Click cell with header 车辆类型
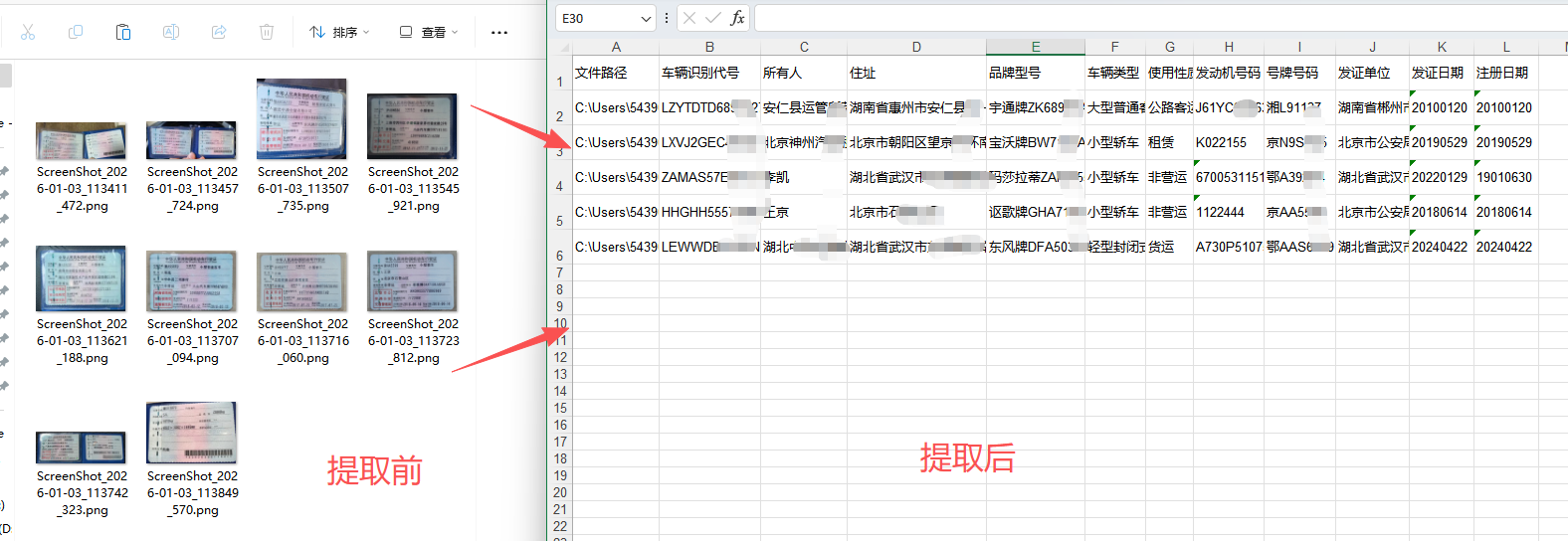 click(x=1114, y=73)
